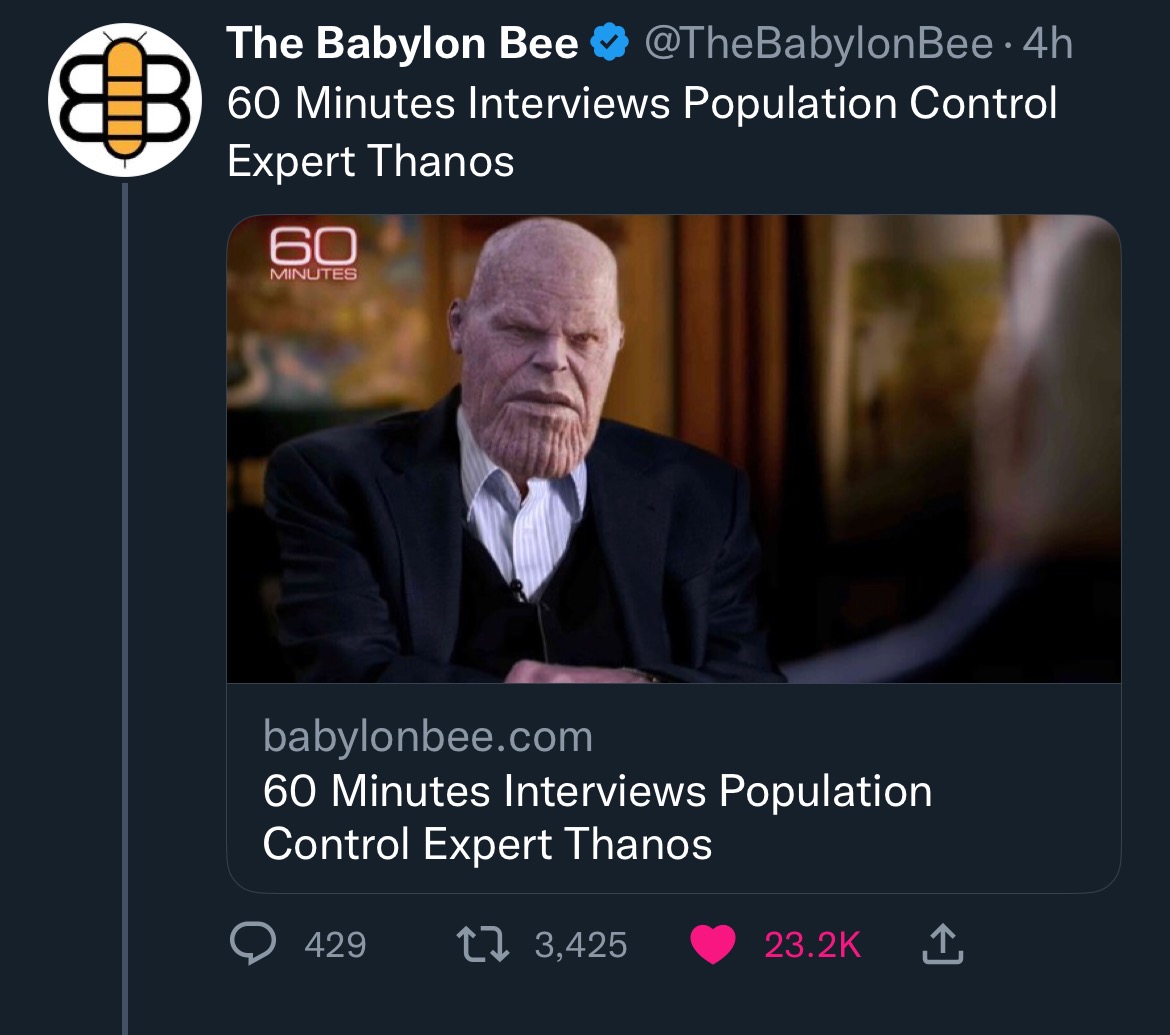Open the Thanos interview preview image
1170x1035 pixels.
click(x=674, y=449)
